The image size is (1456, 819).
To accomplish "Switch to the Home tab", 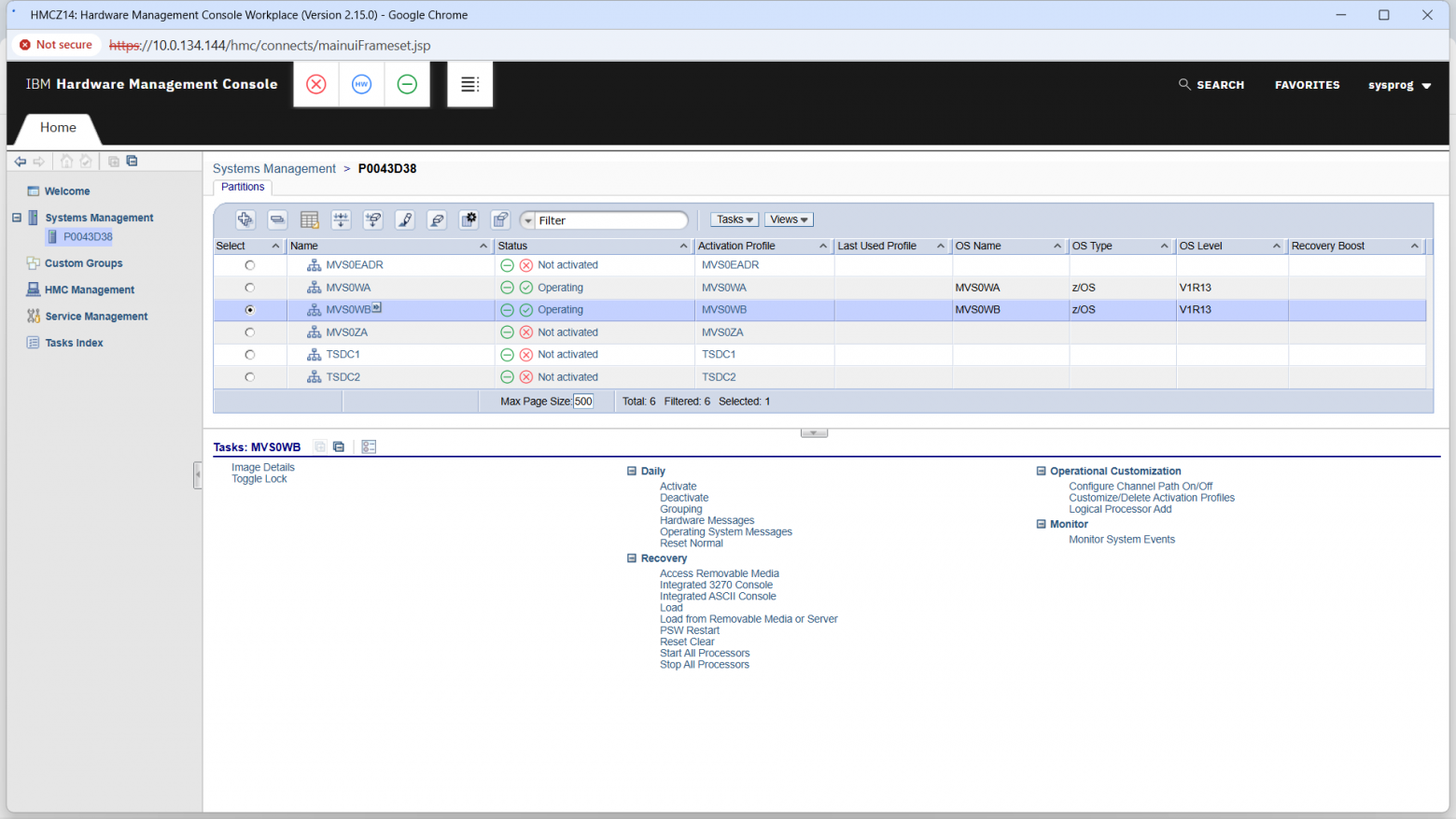I will pyautogui.click(x=58, y=128).
